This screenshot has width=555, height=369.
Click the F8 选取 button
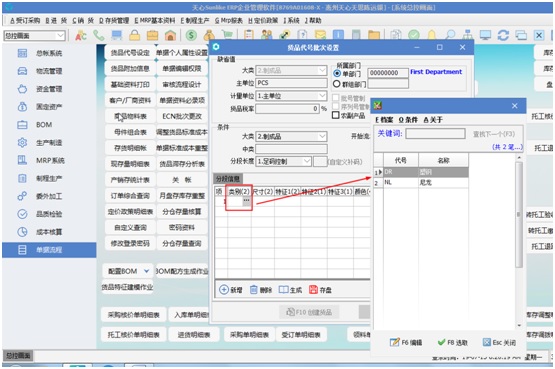click(452, 342)
